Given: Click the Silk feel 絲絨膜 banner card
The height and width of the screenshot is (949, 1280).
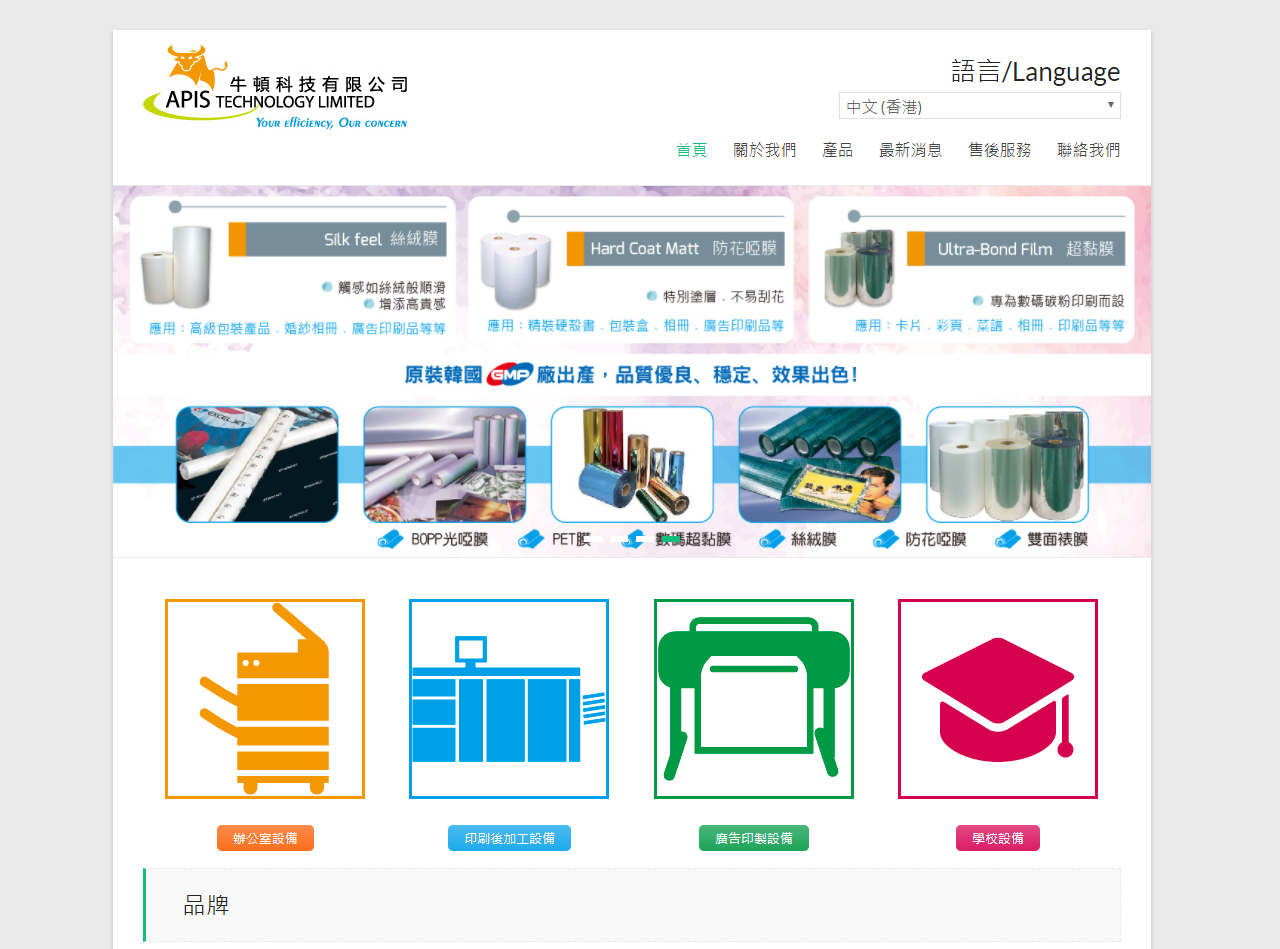Looking at the screenshot, I should pos(293,268).
